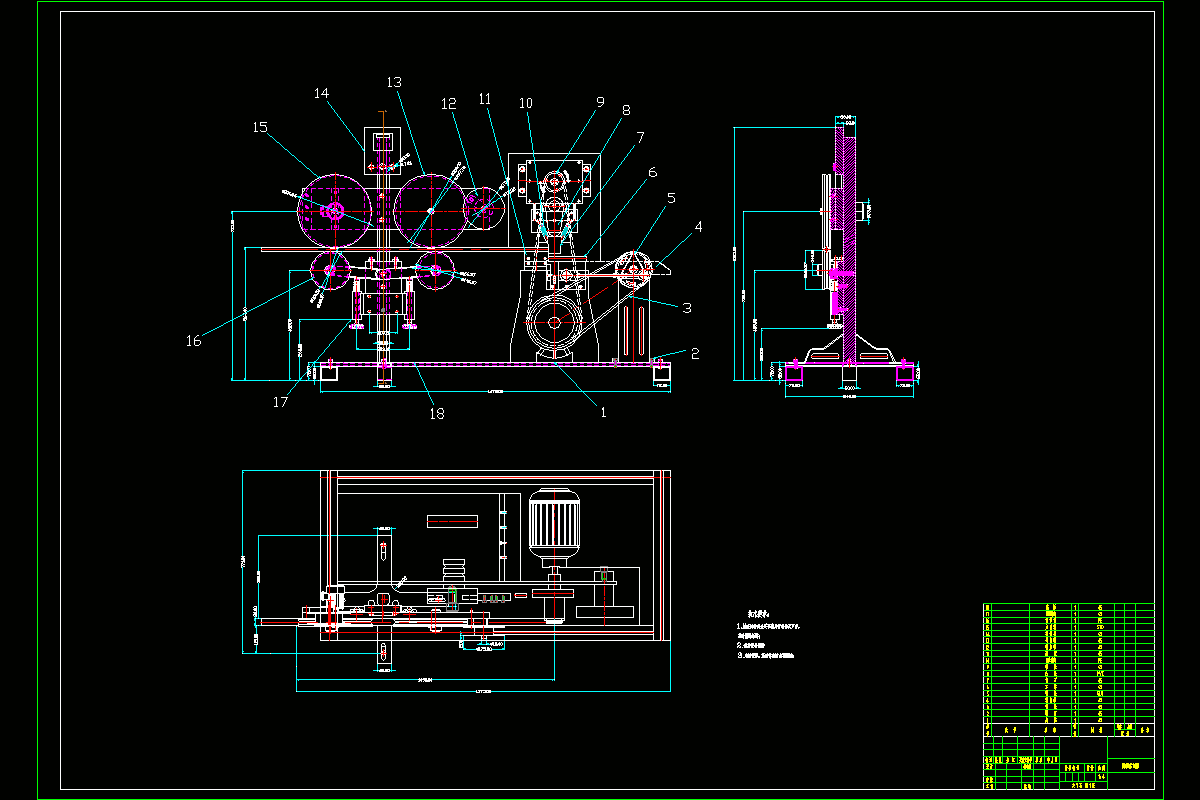Click part callout number 14
1200x800 pixels.
321,94
